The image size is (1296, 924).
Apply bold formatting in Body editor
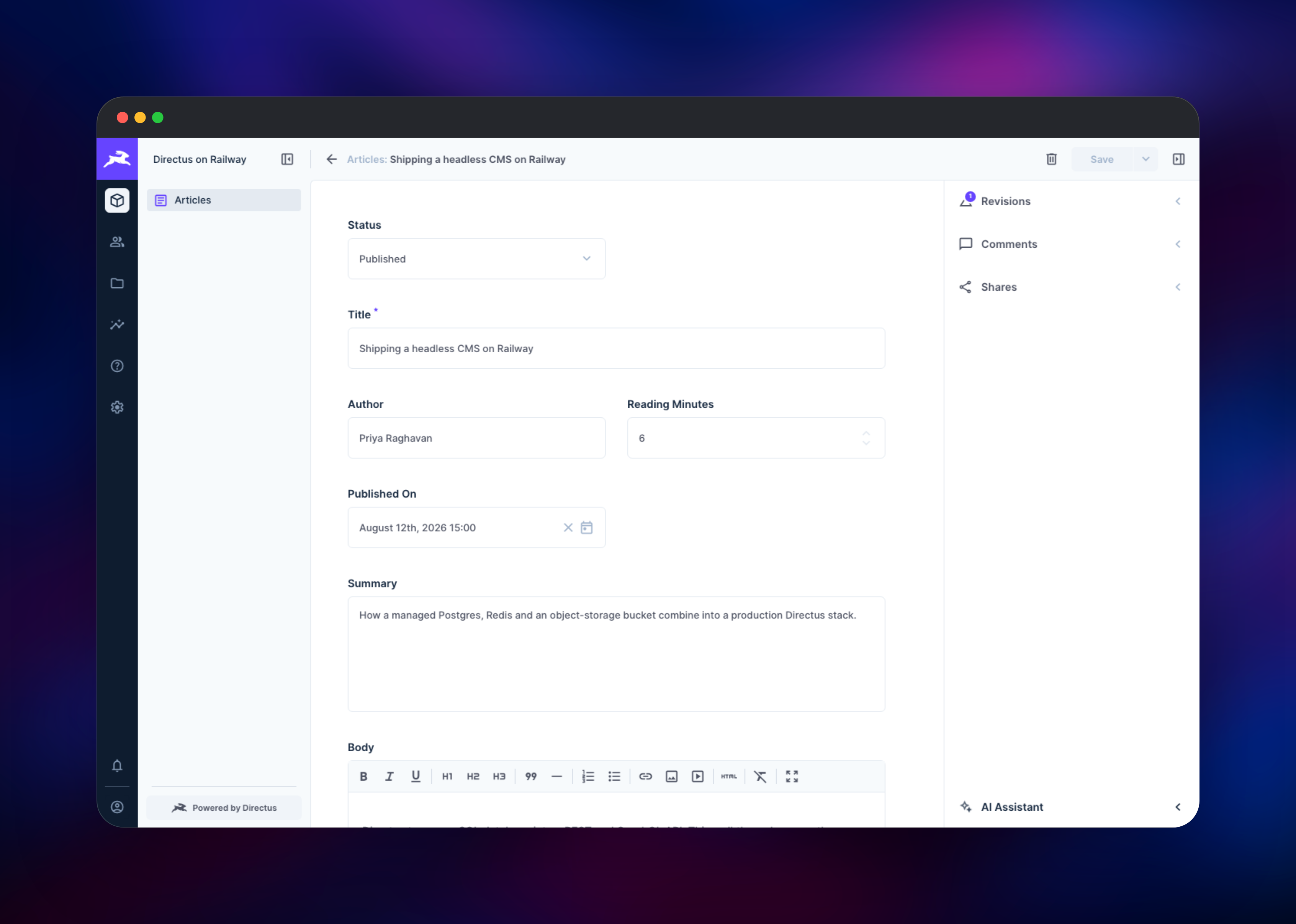pos(363,777)
